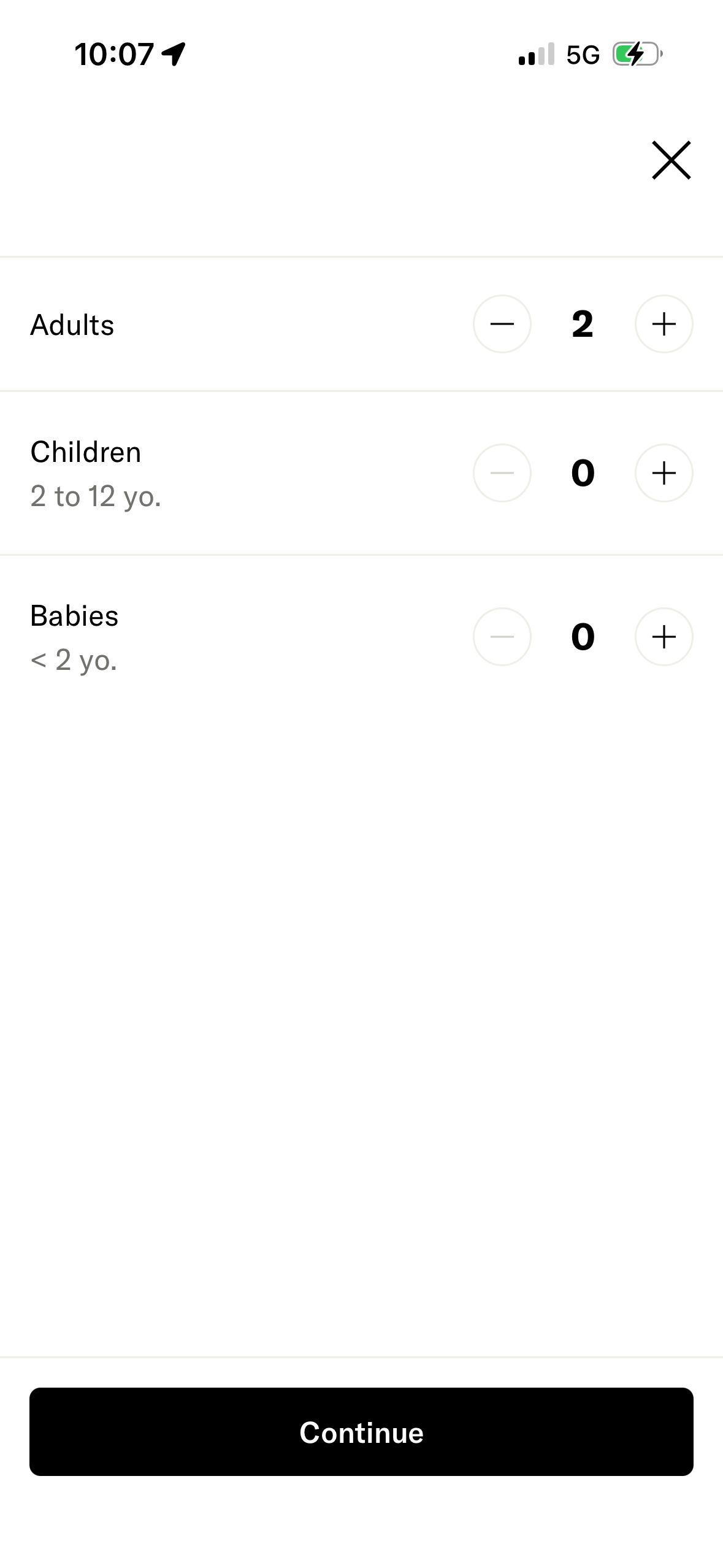This screenshot has height=1568, width=723.
Task: Add one baby under 2 years
Action: [x=664, y=637]
